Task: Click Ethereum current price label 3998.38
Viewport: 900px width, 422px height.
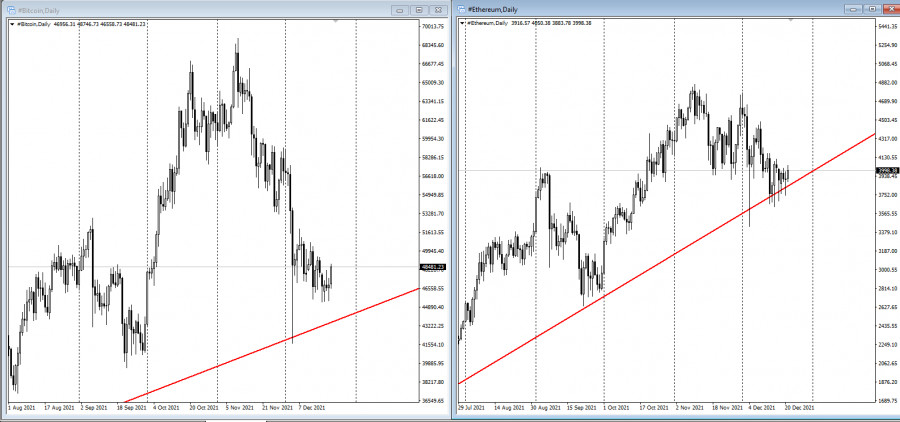Action: 887,171
